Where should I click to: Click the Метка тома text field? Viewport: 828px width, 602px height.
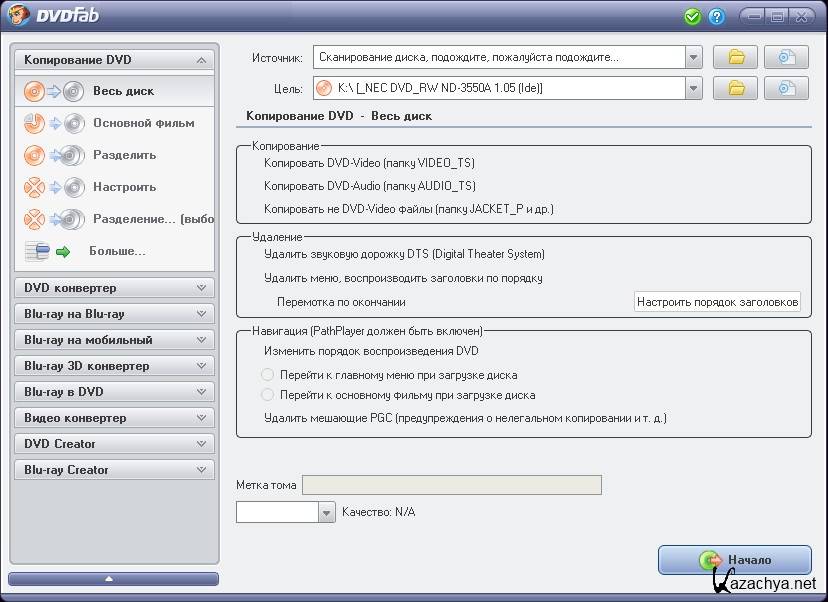(452, 485)
